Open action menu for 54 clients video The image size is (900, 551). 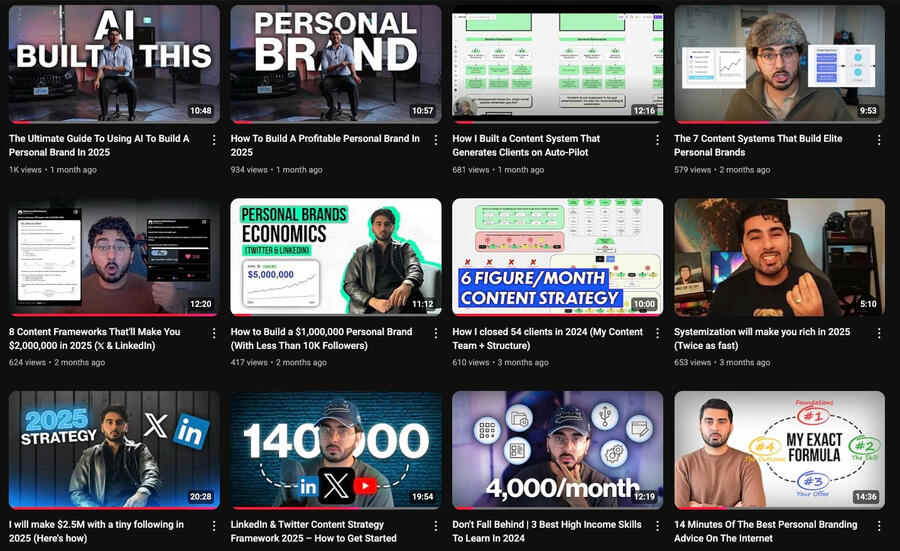pos(657,332)
